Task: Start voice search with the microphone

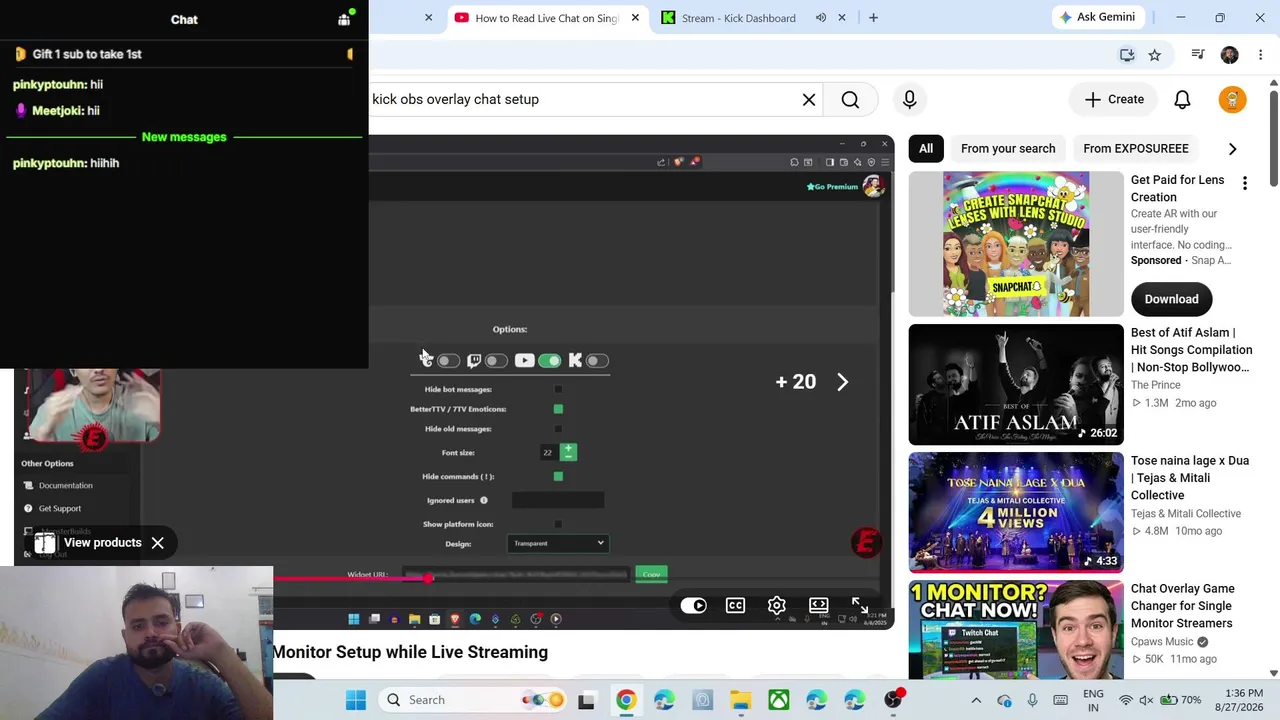Action: tap(909, 99)
